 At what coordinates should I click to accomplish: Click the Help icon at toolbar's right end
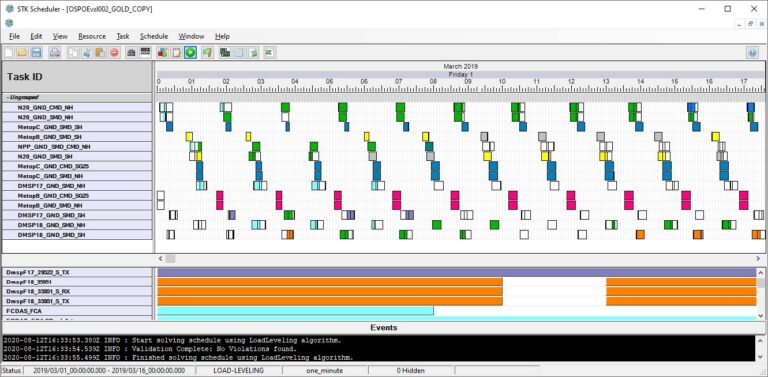click(753, 53)
